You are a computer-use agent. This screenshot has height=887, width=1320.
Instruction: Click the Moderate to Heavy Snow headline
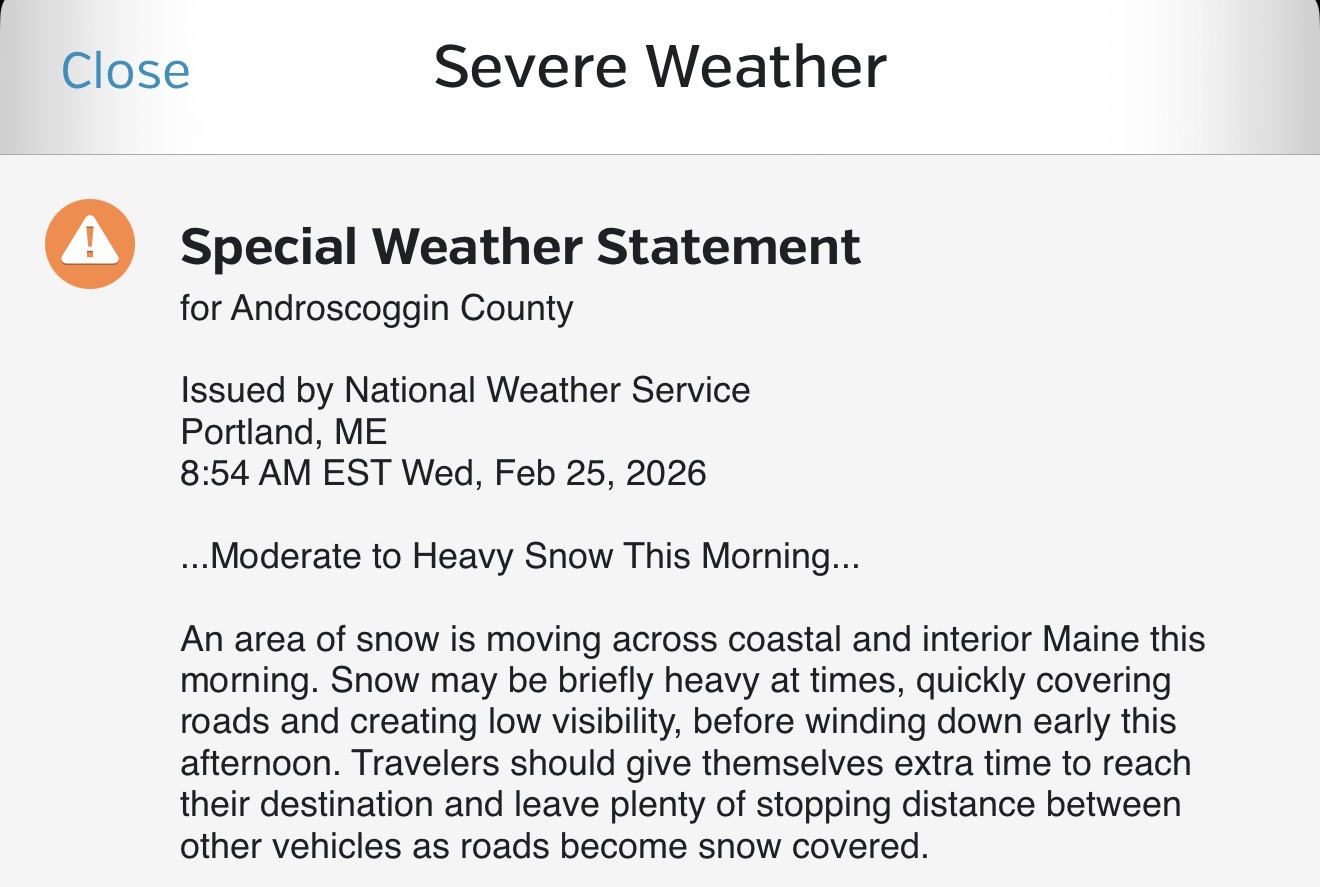click(520, 556)
